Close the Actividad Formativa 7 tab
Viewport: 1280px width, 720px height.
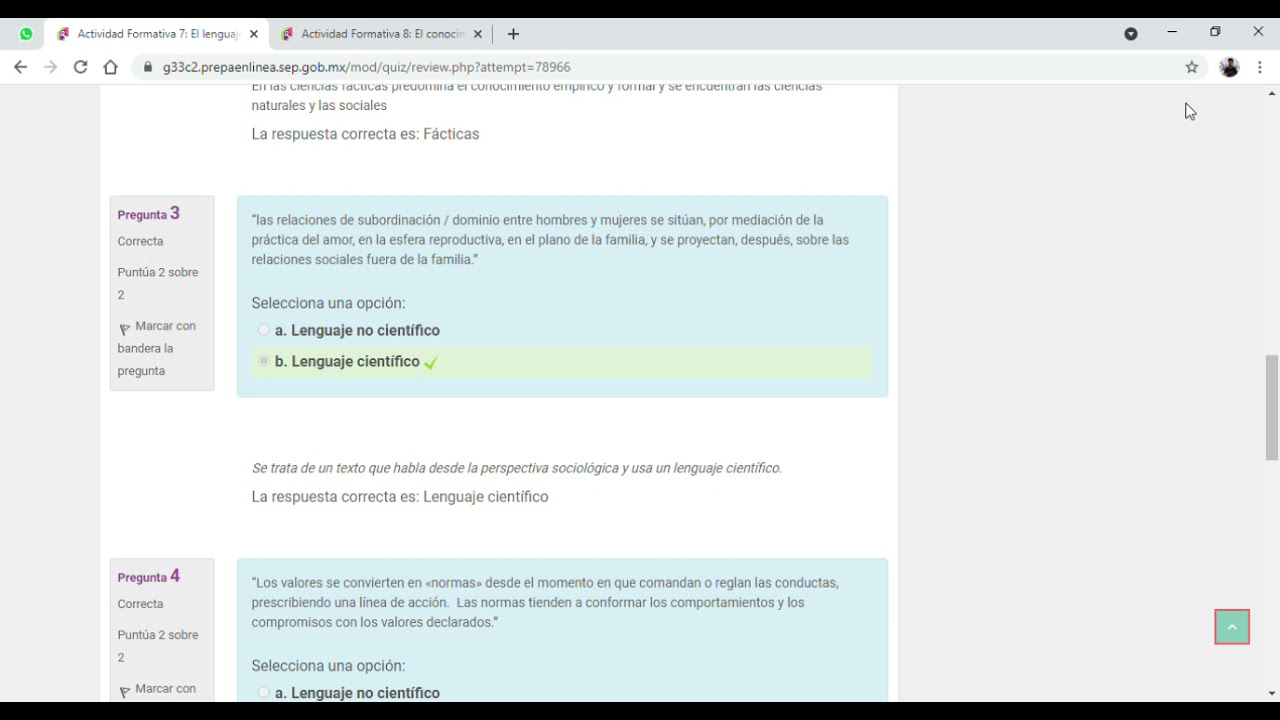click(253, 34)
